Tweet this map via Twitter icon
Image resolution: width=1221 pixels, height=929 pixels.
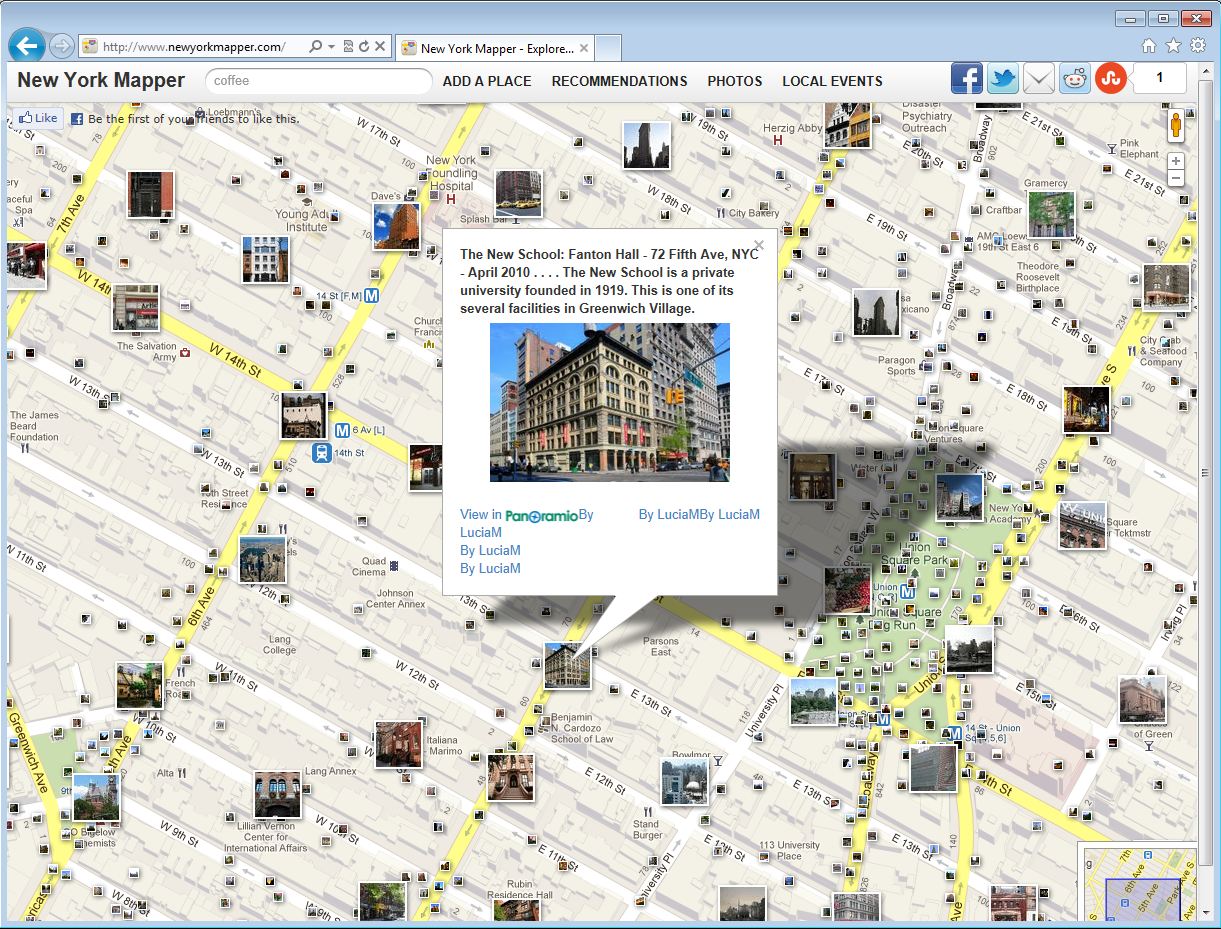click(x=1002, y=78)
